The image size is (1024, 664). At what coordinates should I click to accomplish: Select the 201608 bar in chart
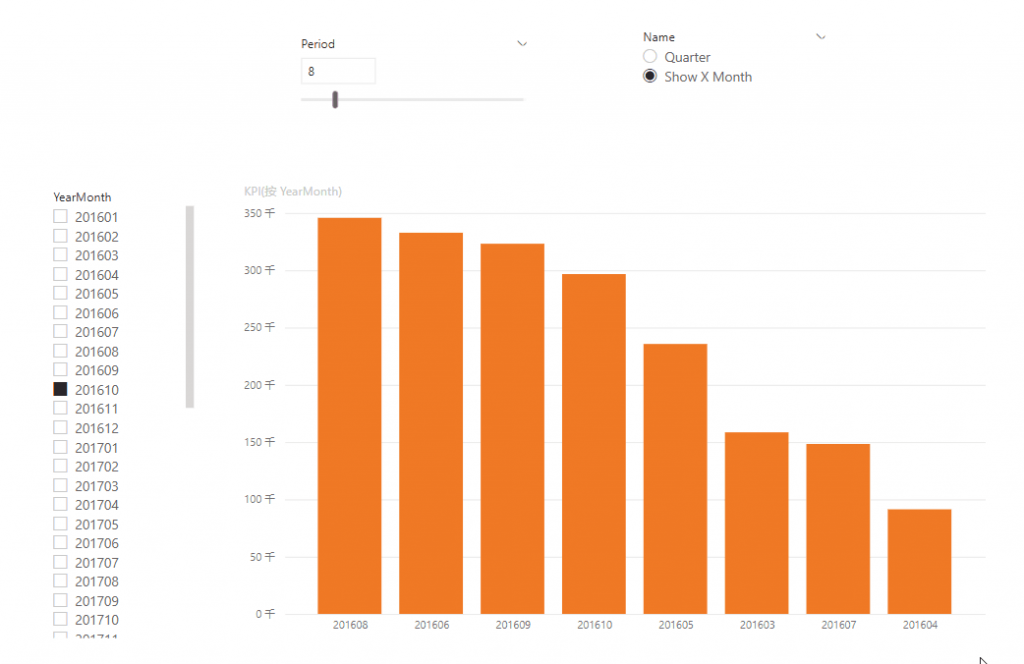coord(349,416)
